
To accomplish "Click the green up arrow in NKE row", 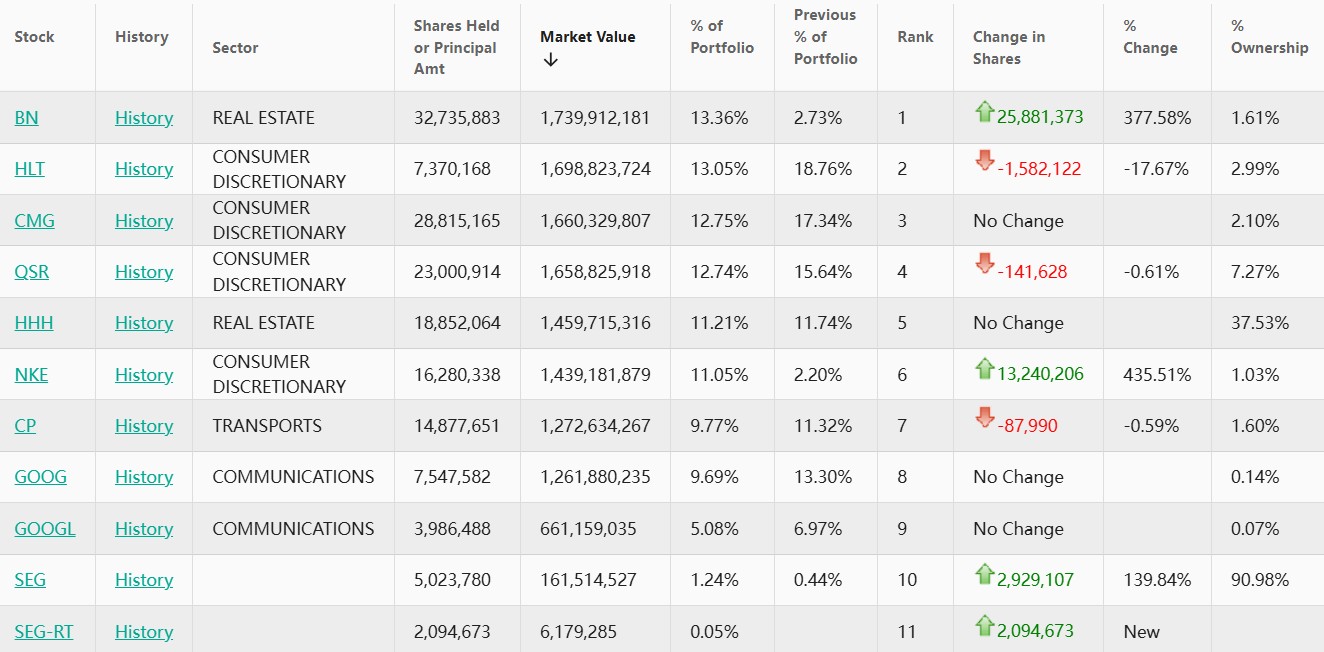I will (985, 369).
